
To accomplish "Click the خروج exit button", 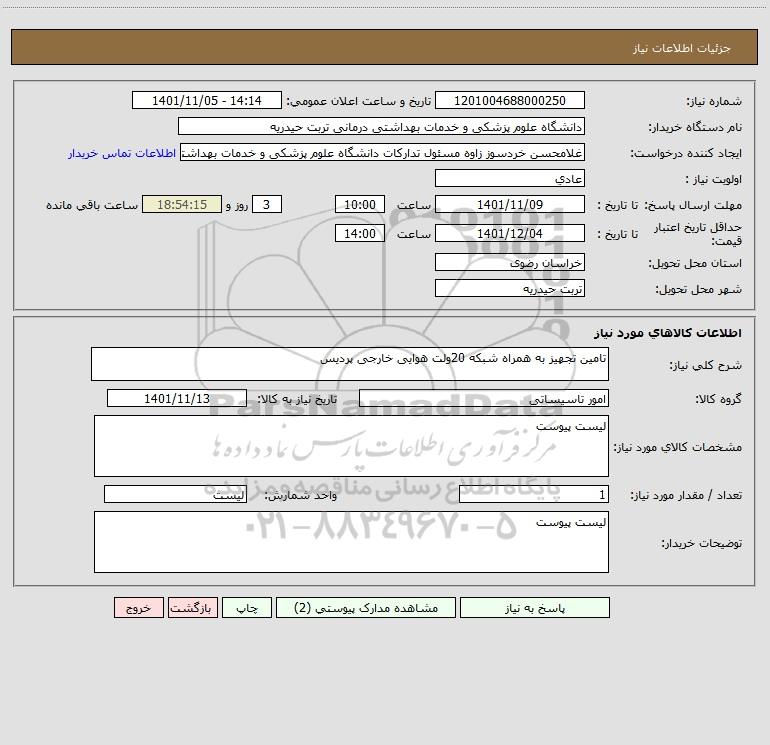I will click(138, 607).
